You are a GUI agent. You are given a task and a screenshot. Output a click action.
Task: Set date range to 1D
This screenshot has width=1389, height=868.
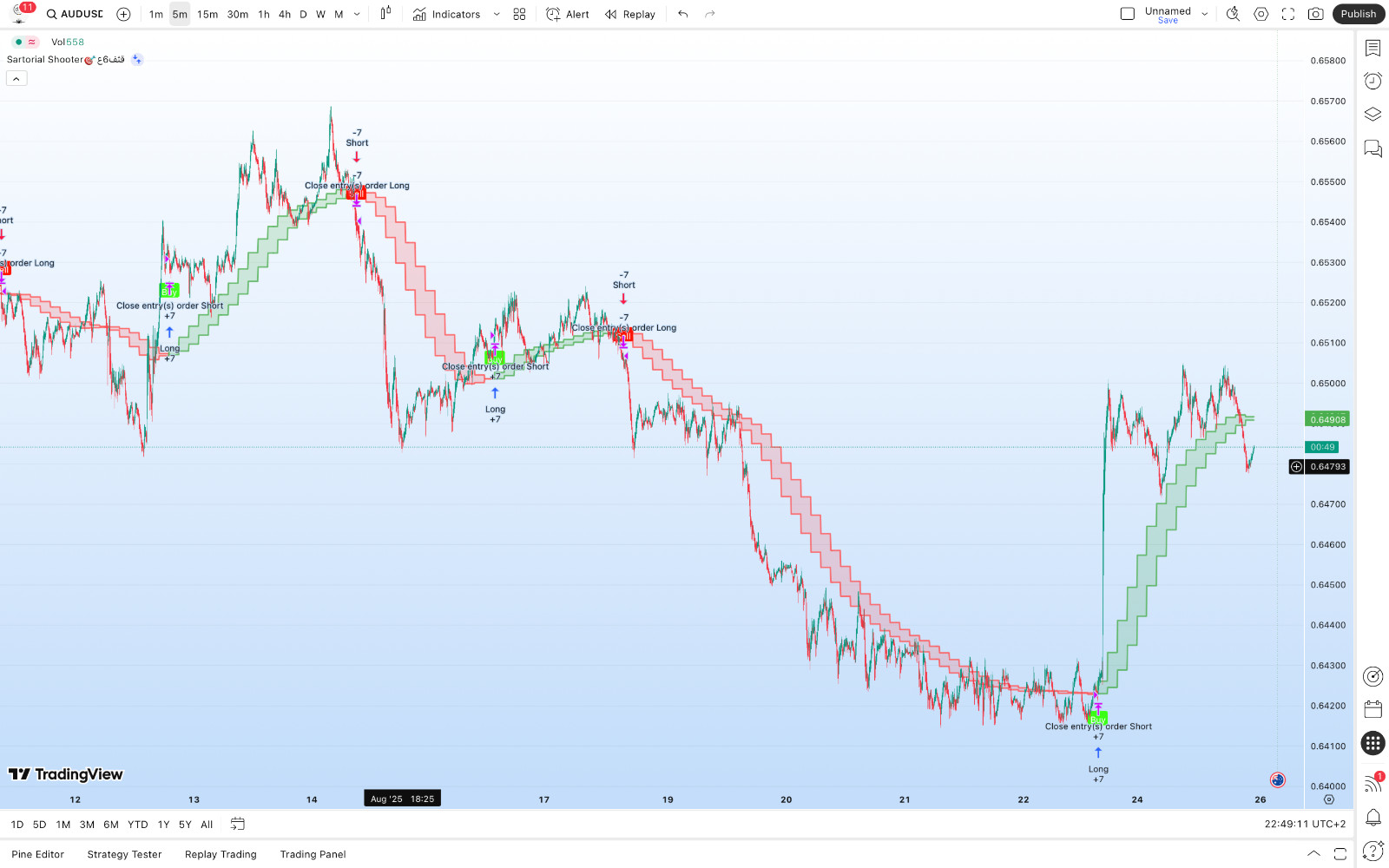tap(17, 825)
